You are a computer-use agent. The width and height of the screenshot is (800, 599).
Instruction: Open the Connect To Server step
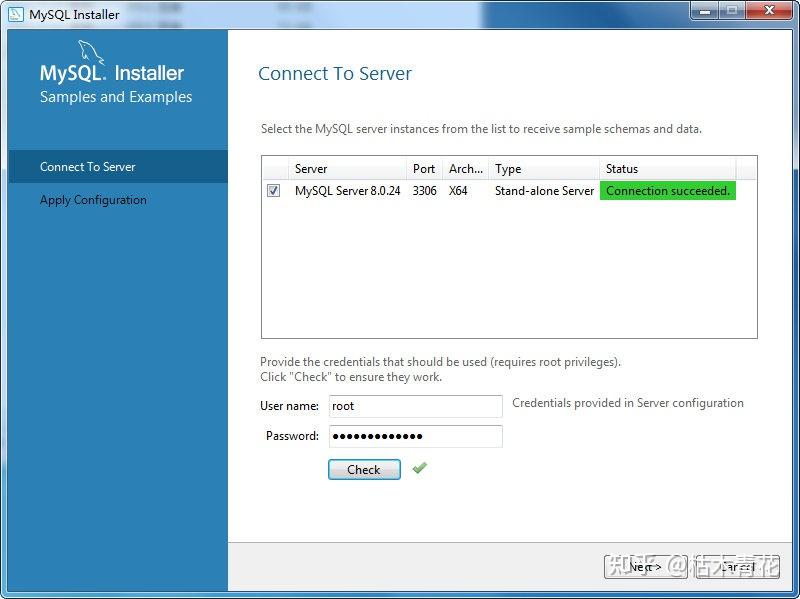coord(118,166)
